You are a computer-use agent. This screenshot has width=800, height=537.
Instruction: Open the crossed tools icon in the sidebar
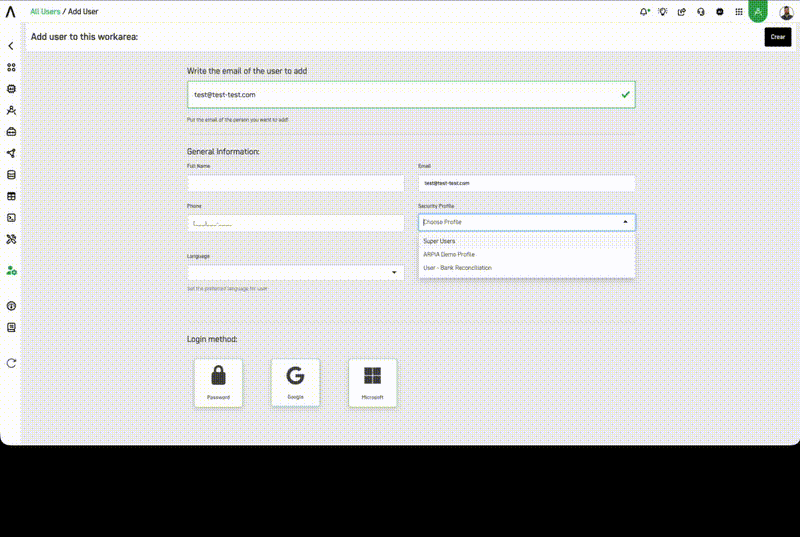pos(11,239)
